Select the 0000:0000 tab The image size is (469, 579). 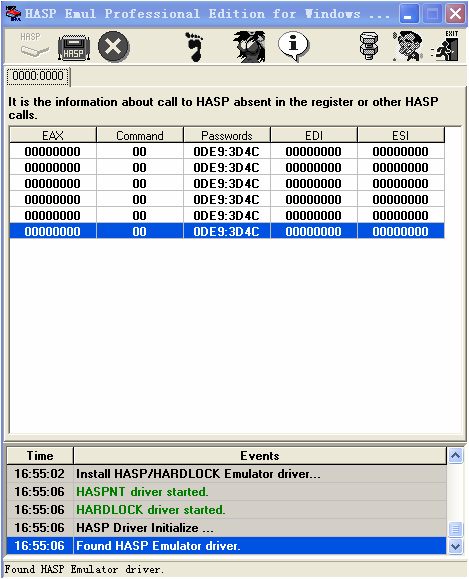[38, 76]
